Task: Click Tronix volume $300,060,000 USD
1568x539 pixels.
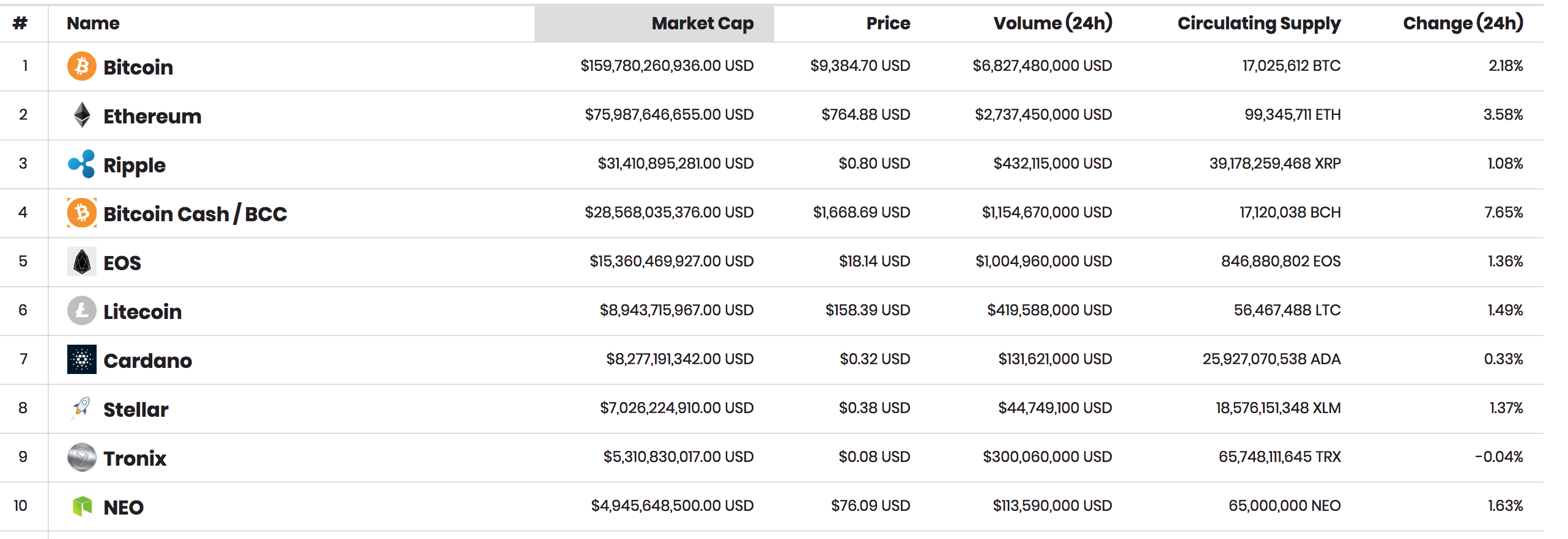Action: click(1048, 457)
